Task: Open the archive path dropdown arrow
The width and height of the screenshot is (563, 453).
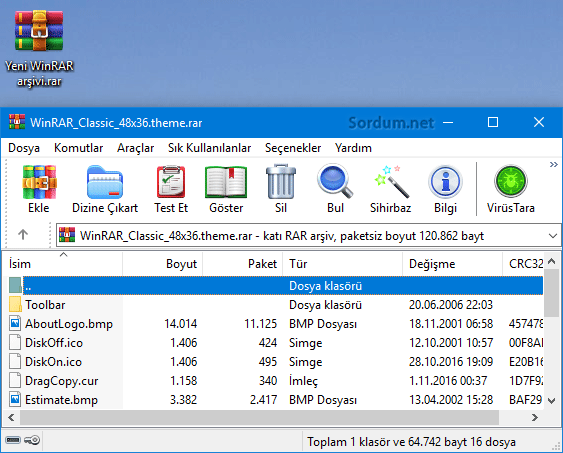Action: (553, 236)
